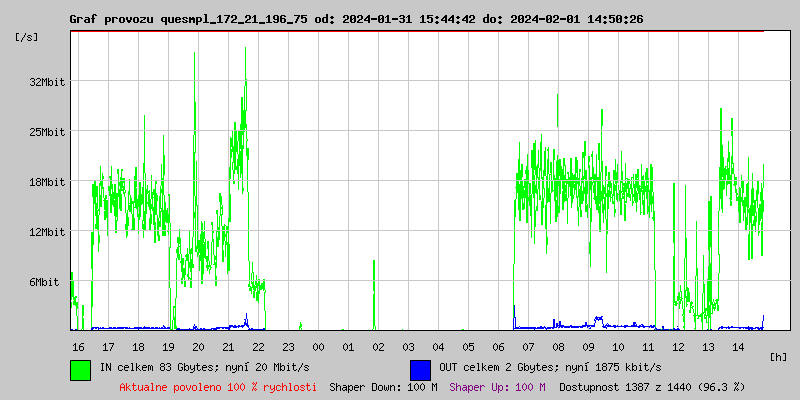
Task: Select hour 00 on the time axis
Action: 318,346
